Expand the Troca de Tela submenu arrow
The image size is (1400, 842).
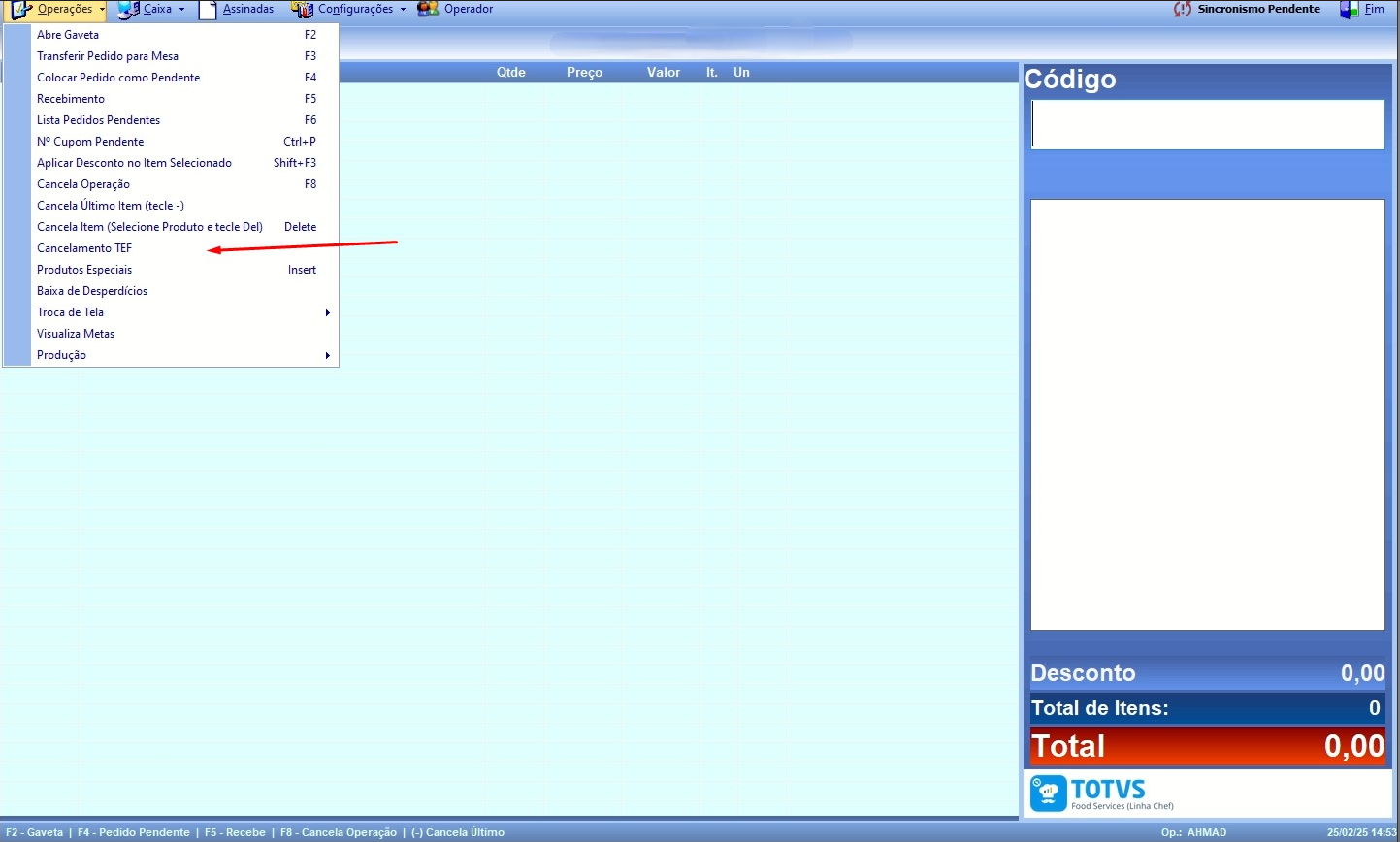tap(328, 312)
